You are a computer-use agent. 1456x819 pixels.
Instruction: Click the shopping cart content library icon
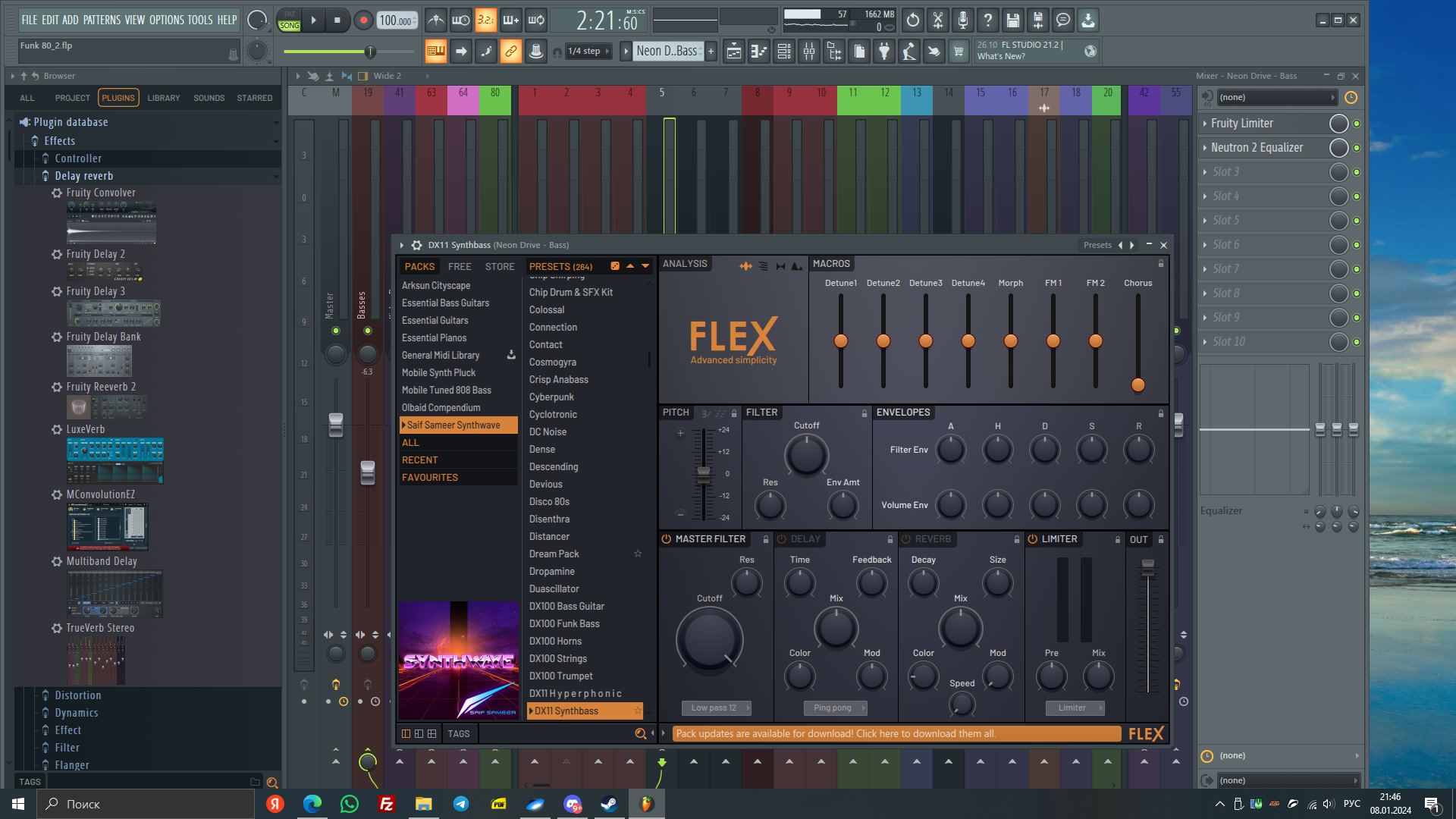coord(959,52)
